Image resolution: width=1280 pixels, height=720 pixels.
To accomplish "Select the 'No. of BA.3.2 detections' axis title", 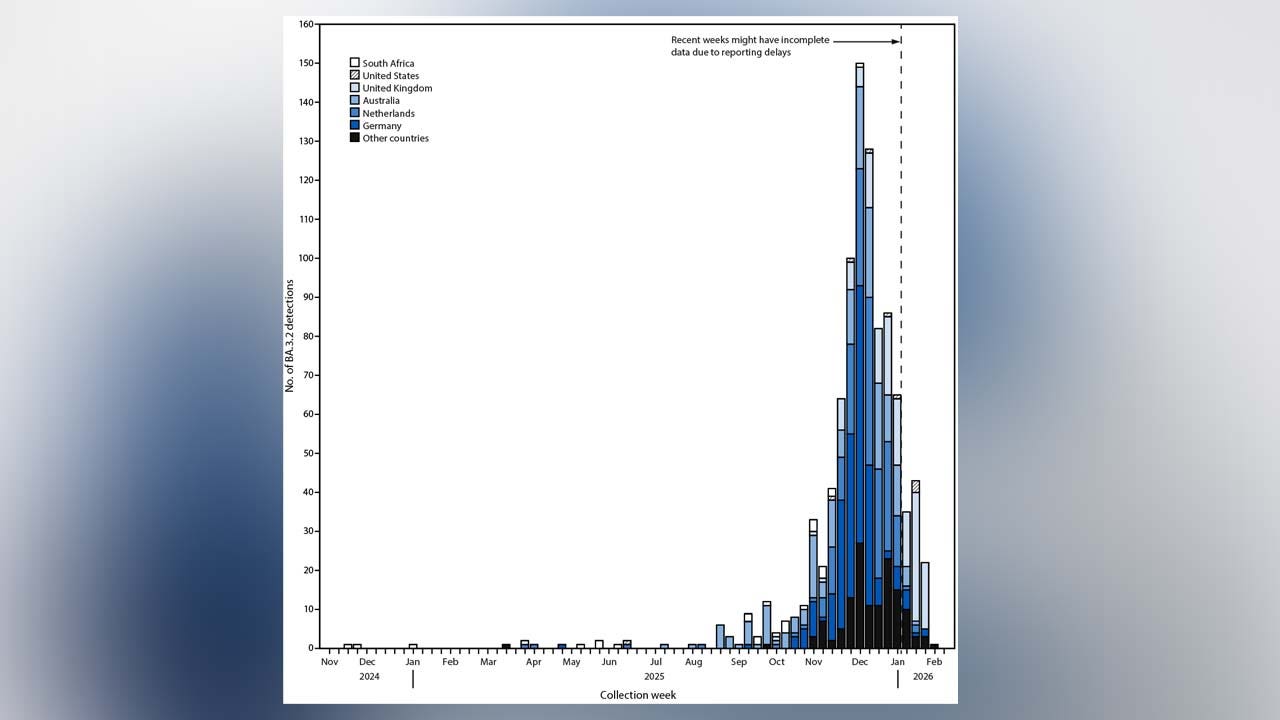I will [x=290, y=335].
